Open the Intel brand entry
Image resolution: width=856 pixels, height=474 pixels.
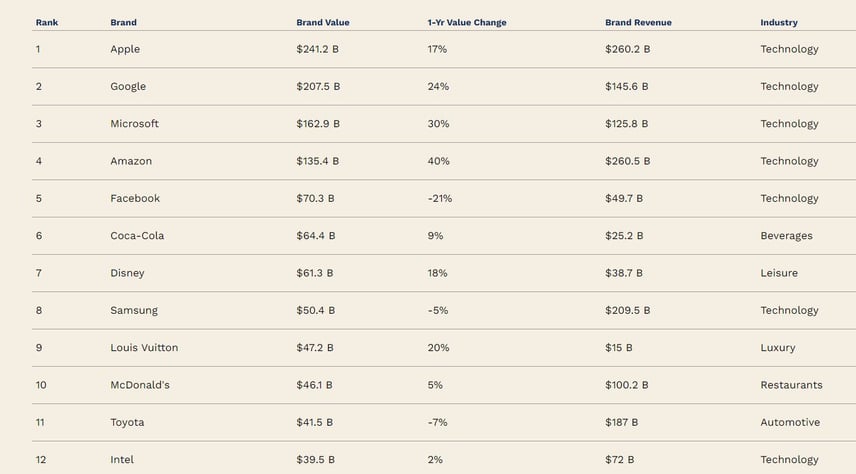coord(122,459)
